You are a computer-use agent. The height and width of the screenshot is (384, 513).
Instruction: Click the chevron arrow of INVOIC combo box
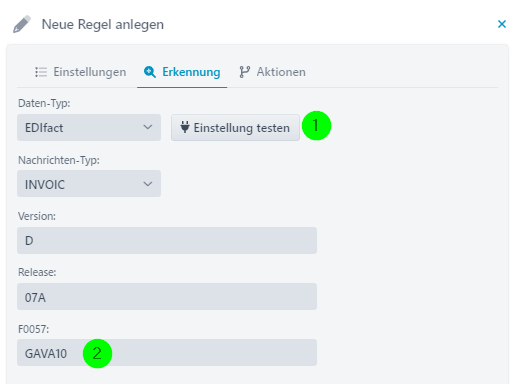point(148,184)
